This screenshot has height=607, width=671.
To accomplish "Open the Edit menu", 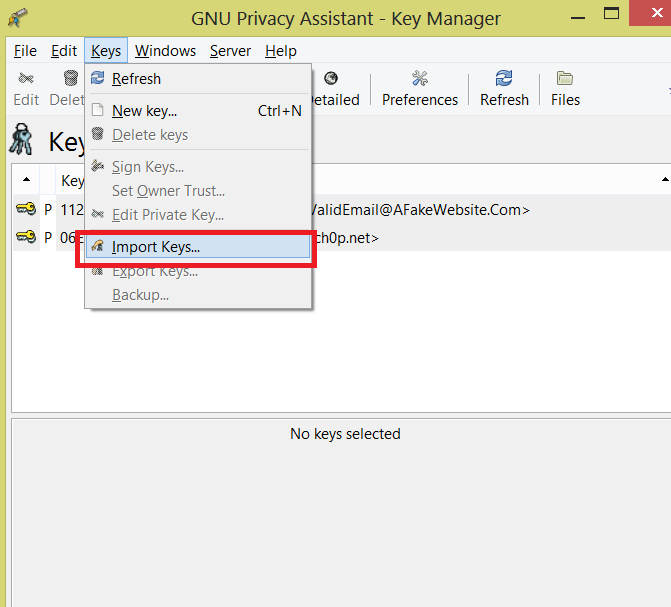I will pos(64,51).
